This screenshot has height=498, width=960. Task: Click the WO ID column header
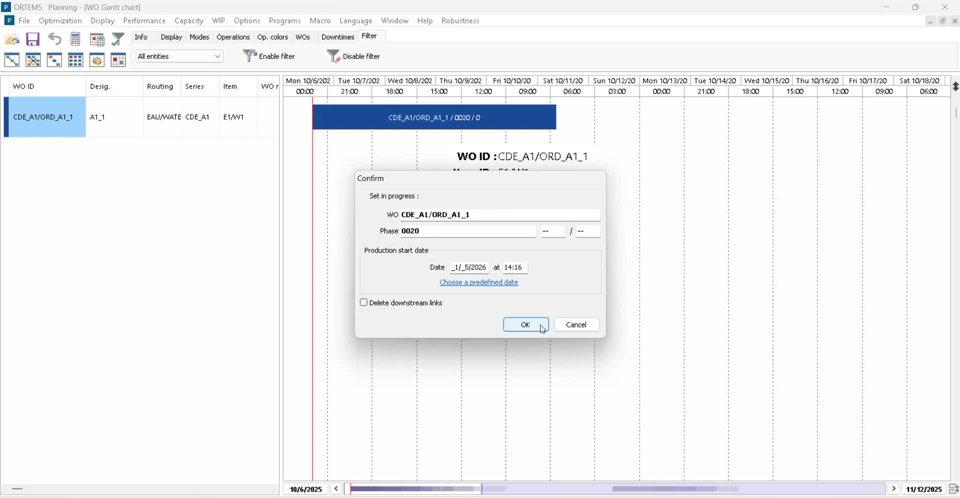point(45,86)
